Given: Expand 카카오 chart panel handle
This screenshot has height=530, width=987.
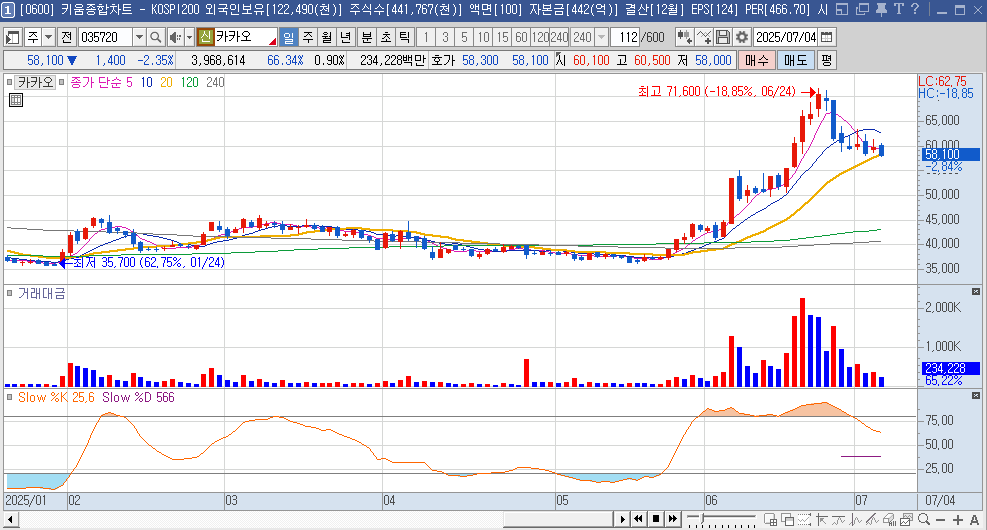Looking at the screenshot, I should [9, 82].
